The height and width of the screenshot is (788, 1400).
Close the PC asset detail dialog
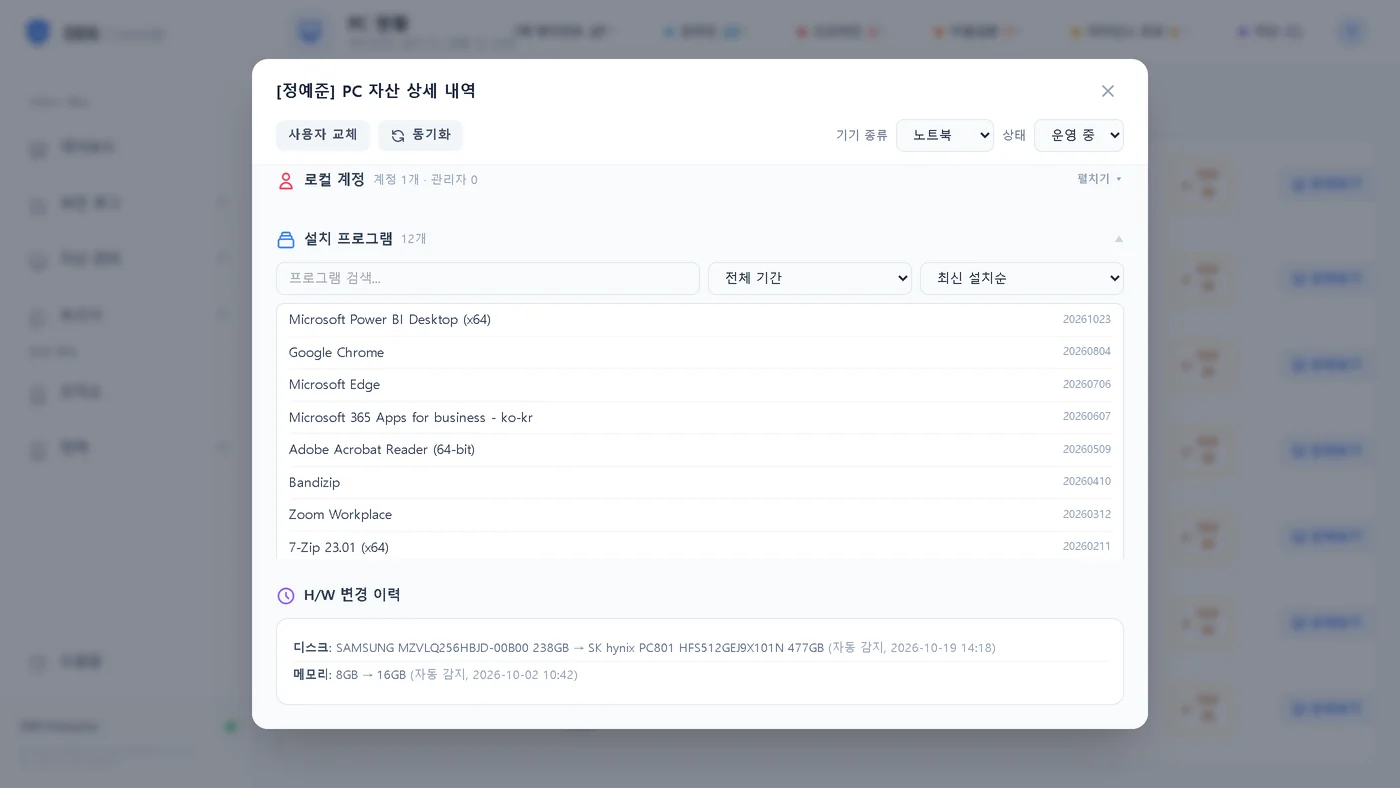click(x=1108, y=91)
